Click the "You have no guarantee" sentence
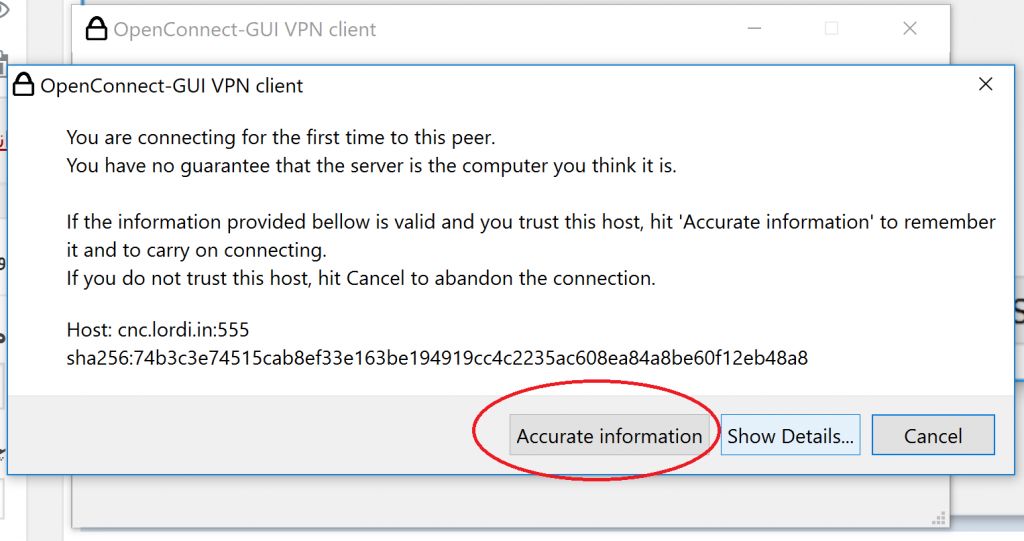 coord(371,165)
